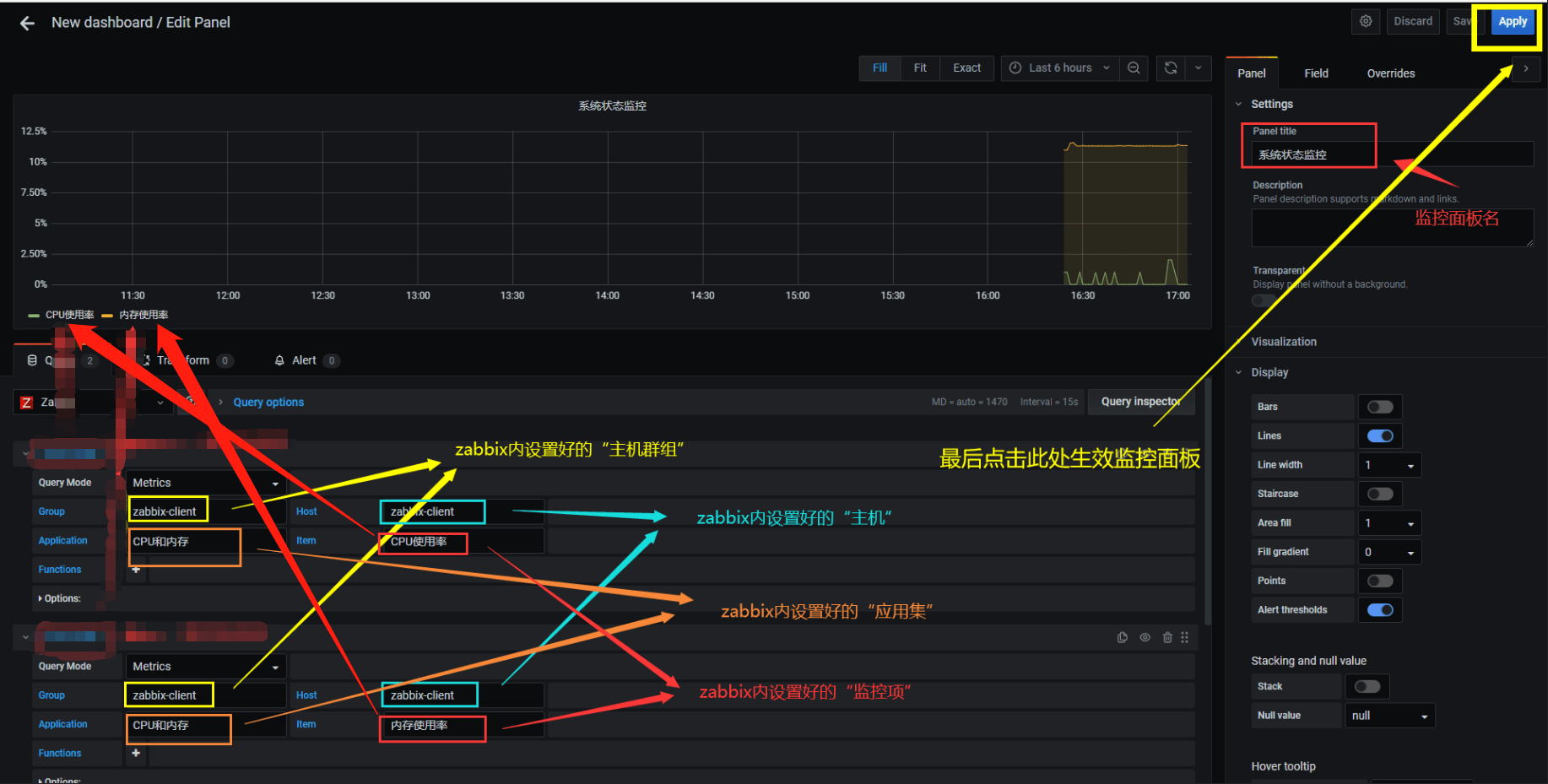Refresh the dashboard with the refresh icon
Image resolution: width=1548 pixels, height=784 pixels.
[1171, 68]
